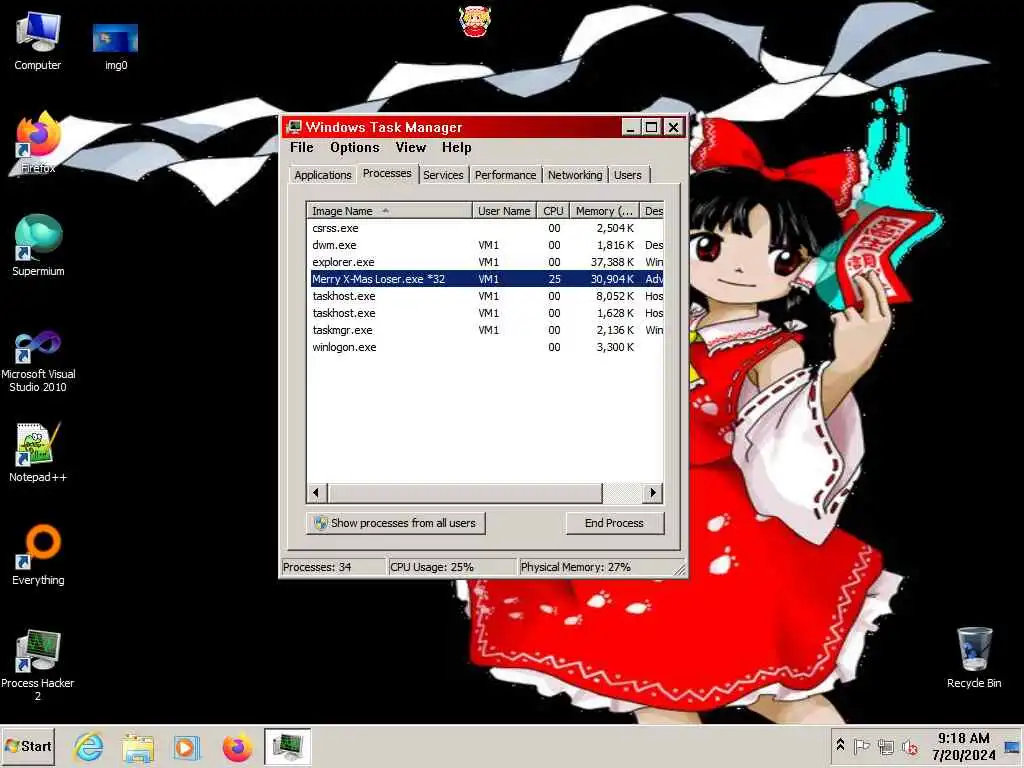This screenshot has height=768, width=1024.
Task: Launch the Everything search shortcut
Action: click(x=38, y=555)
